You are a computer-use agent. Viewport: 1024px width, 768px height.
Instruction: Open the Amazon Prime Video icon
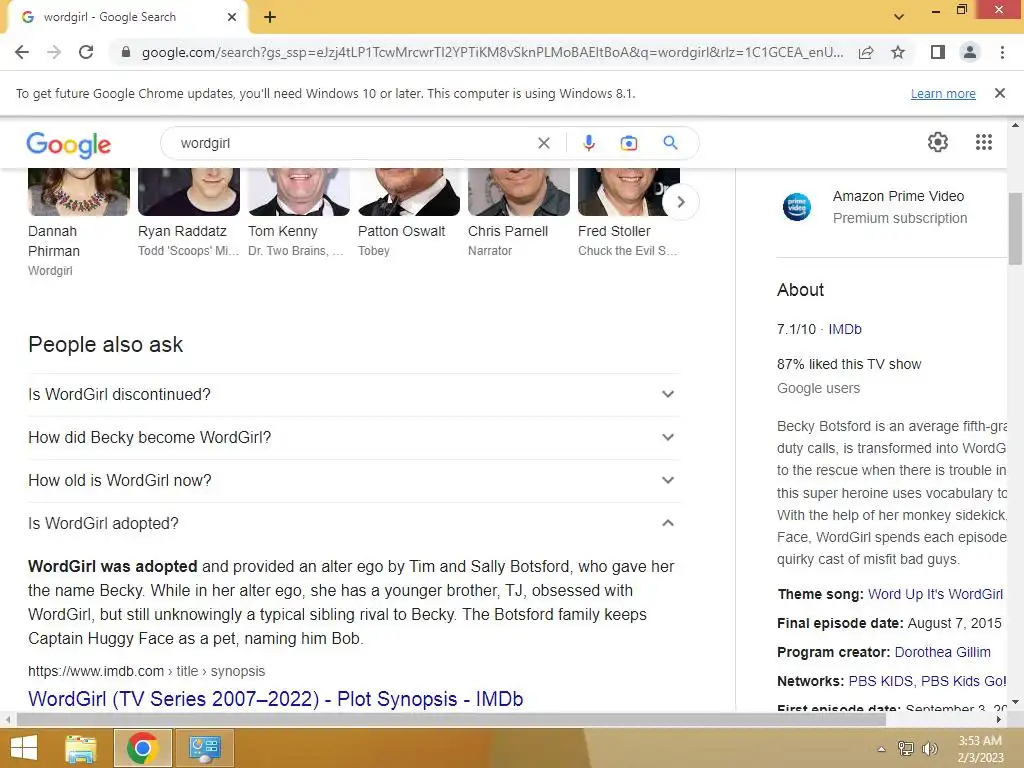[x=797, y=207]
